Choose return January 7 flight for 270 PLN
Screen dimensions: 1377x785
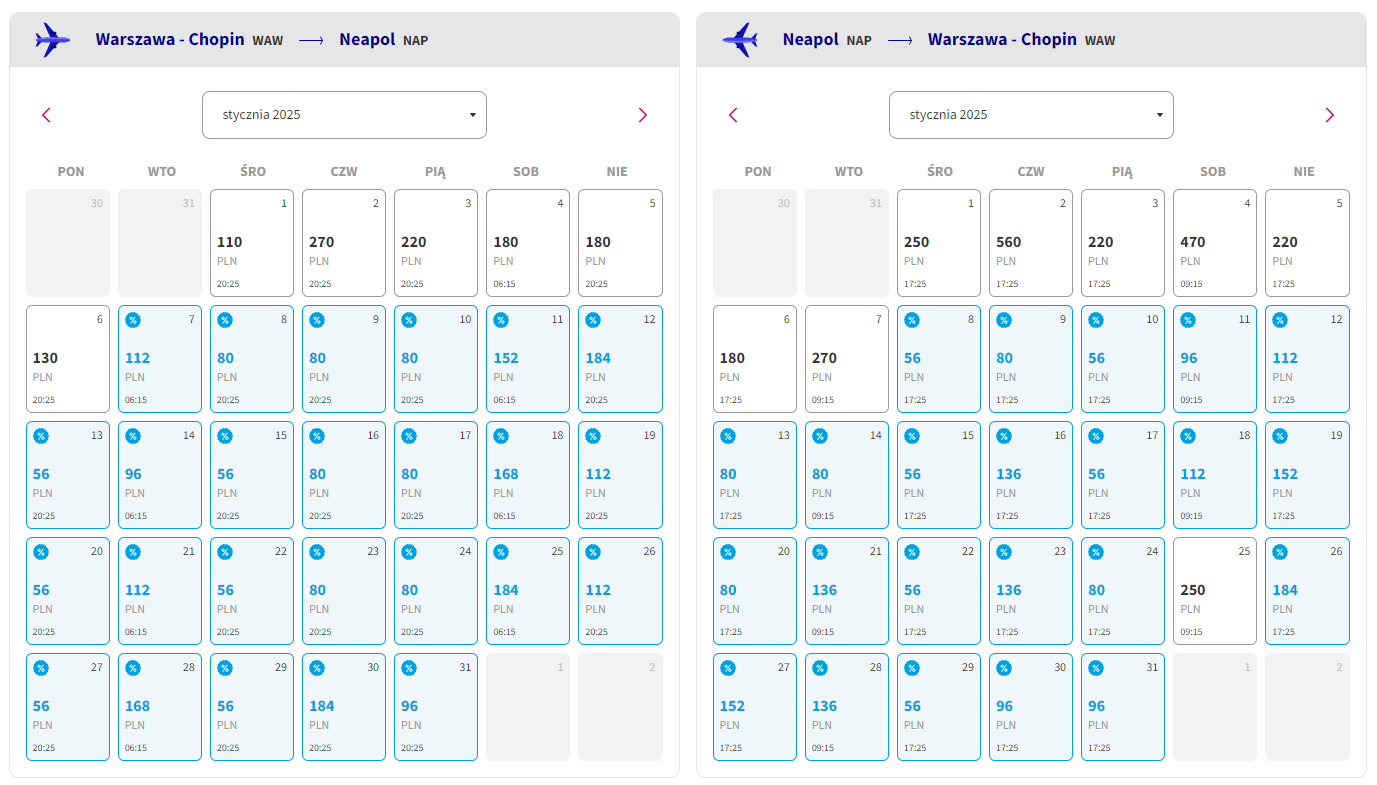[847, 359]
